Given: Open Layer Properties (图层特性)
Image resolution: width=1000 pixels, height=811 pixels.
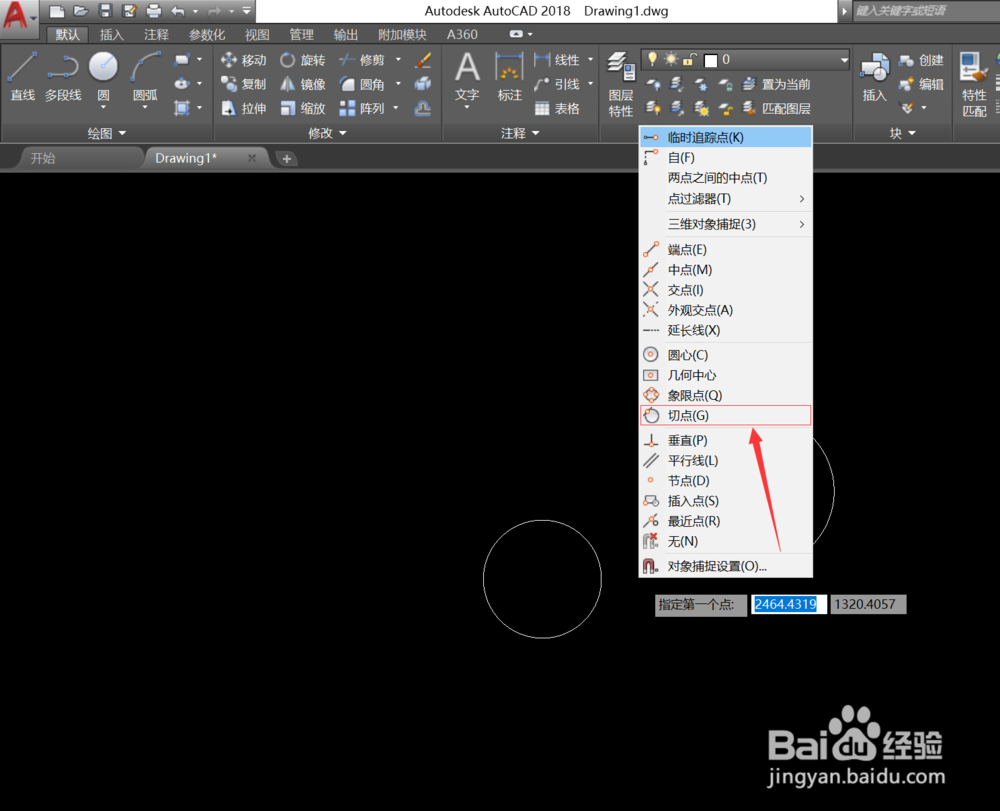Looking at the screenshot, I should point(621,84).
